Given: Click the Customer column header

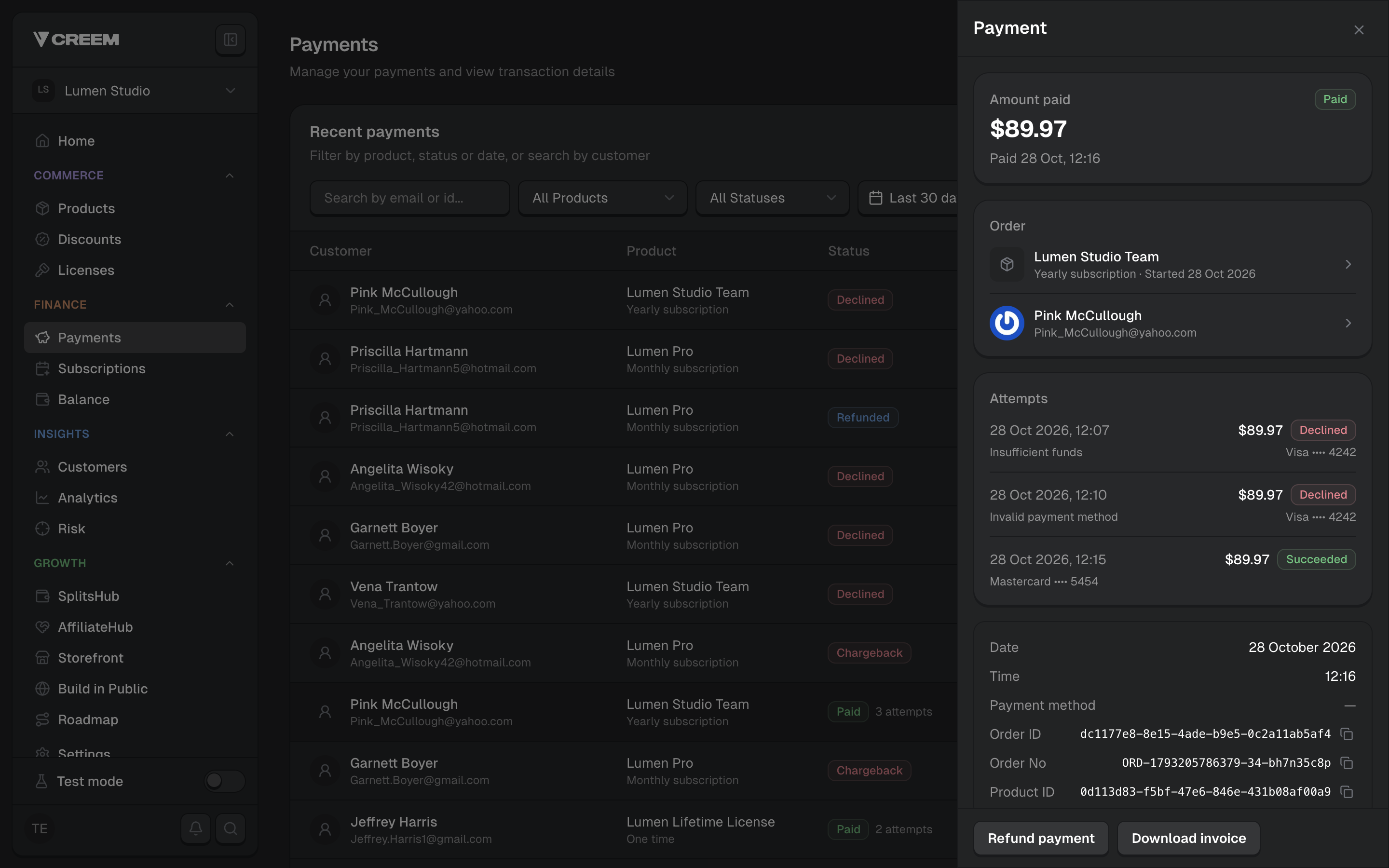Looking at the screenshot, I should tap(340, 251).
